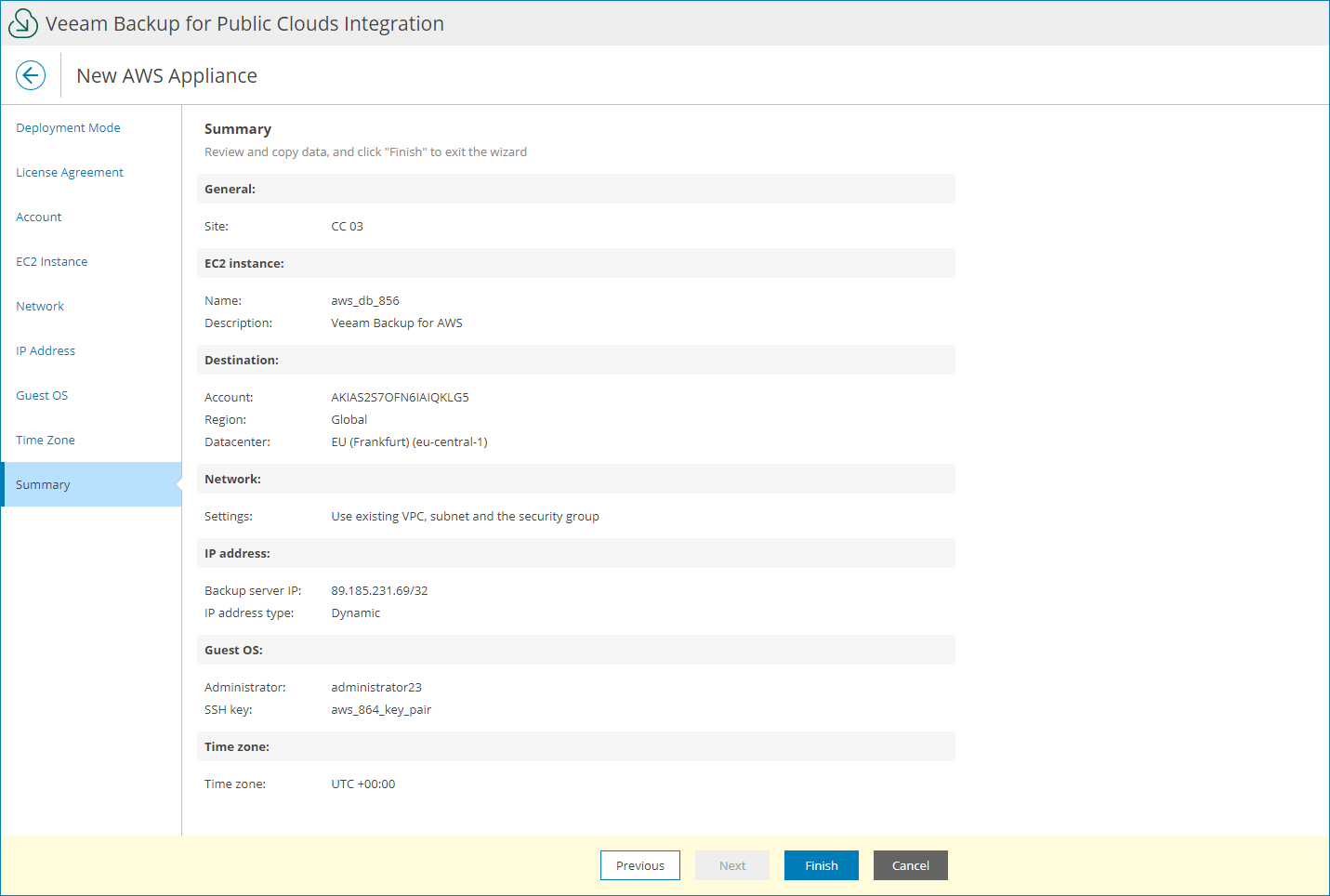Go to the IP Address step
The image size is (1330, 896).
click(x=46, y=350)
